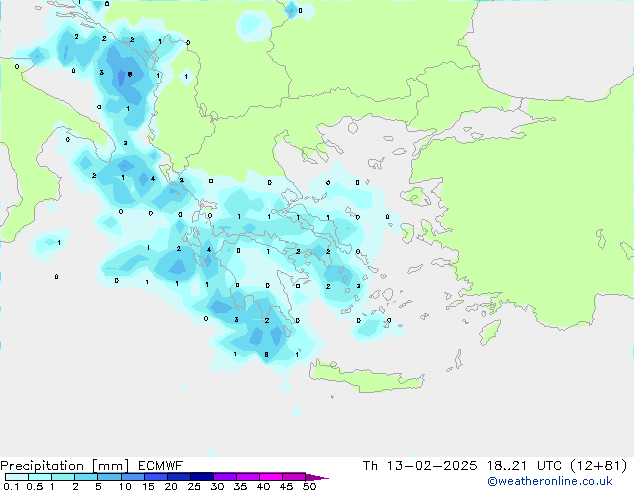Image resolution: width=634 pixels, height=490 pixels.
Task: Click the weatheronline.co.uk copyright link
Action: coord(550,481)
